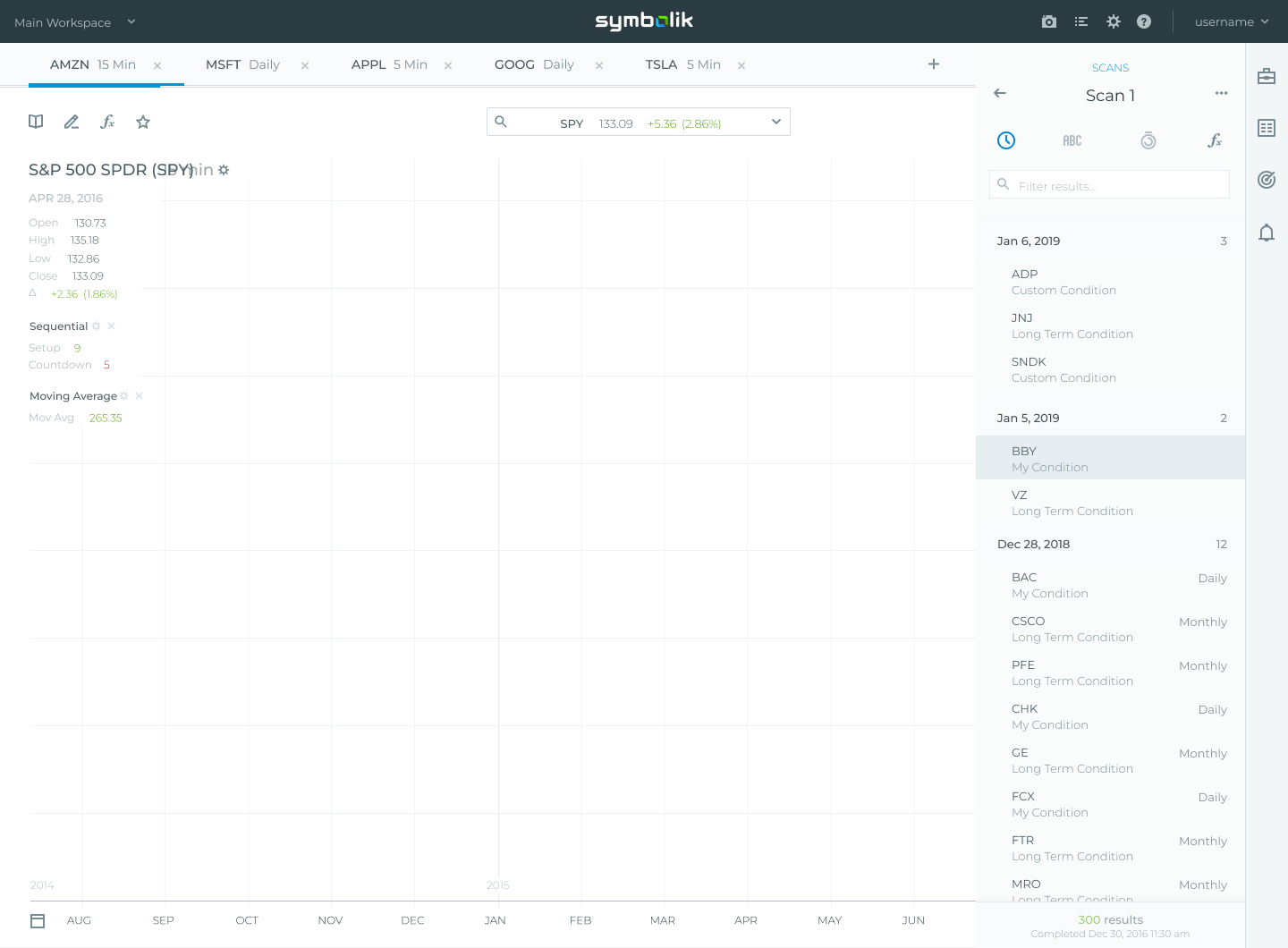Expand the Main Workspace dropdown
The height and width of the screenshot is (948, 1288).
[75, 21]
